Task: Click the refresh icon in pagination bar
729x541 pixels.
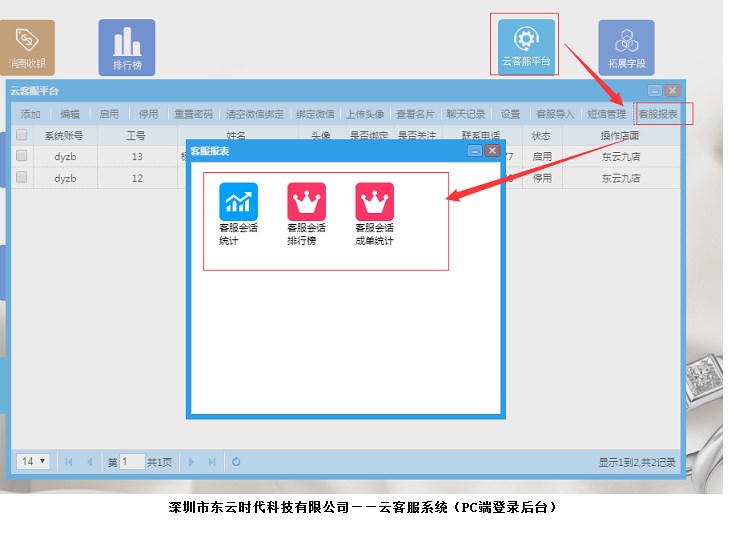Action: 236,462
